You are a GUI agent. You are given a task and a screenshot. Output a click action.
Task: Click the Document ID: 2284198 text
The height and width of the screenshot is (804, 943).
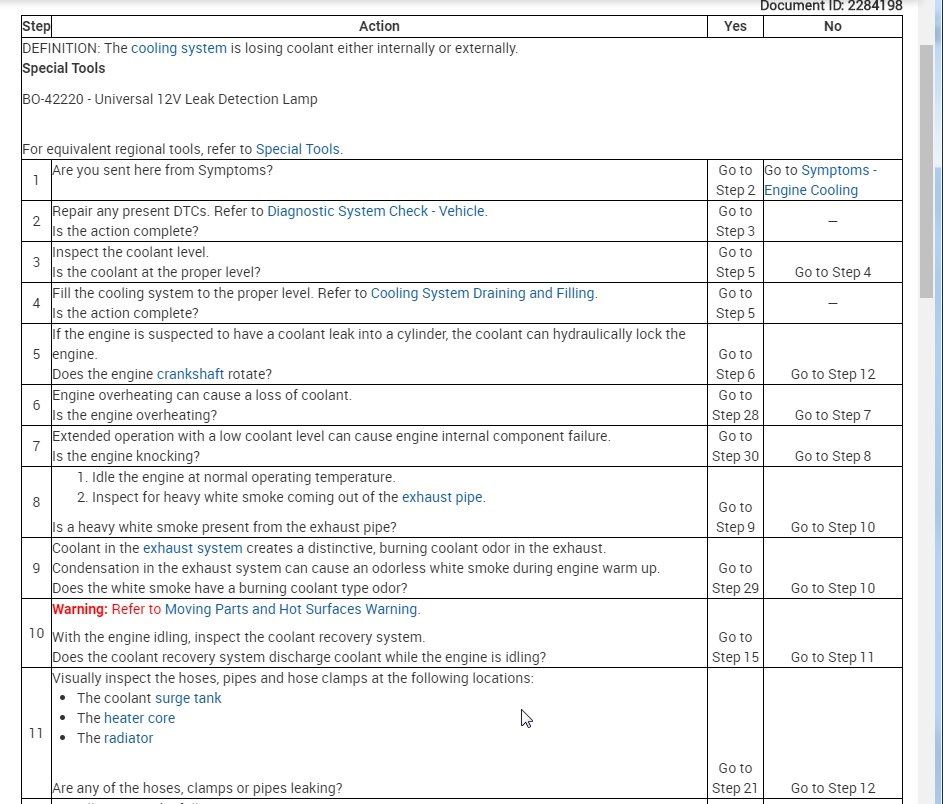[831, 6]
